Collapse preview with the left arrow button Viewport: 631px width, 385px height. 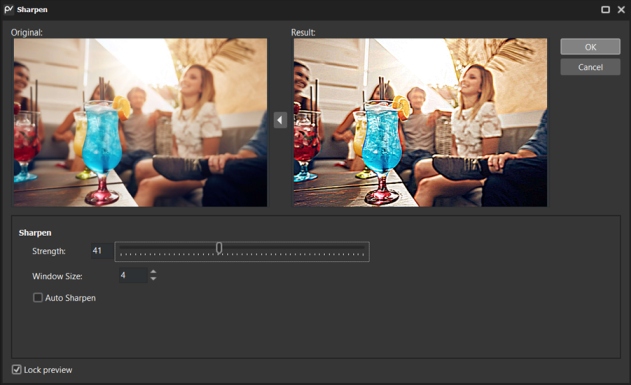coord(280,120)
